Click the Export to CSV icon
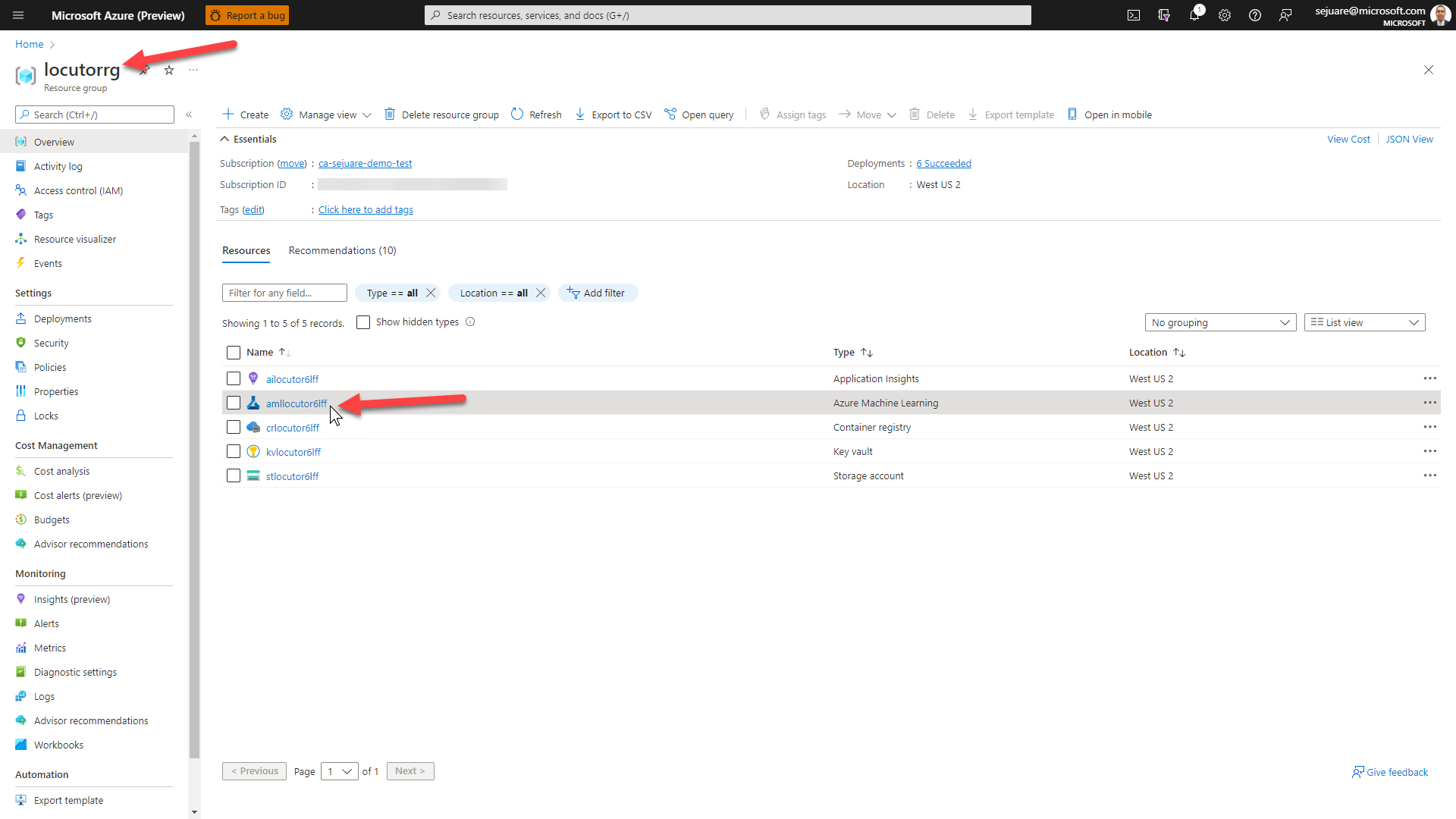Viewport: 1456px width, 819px height. (580, 115)
